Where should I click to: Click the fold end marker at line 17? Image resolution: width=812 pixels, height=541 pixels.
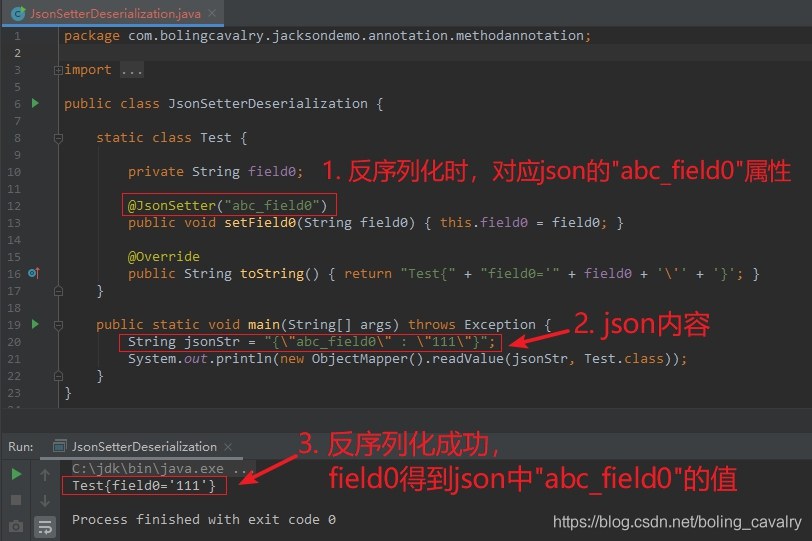coord(58,291)
